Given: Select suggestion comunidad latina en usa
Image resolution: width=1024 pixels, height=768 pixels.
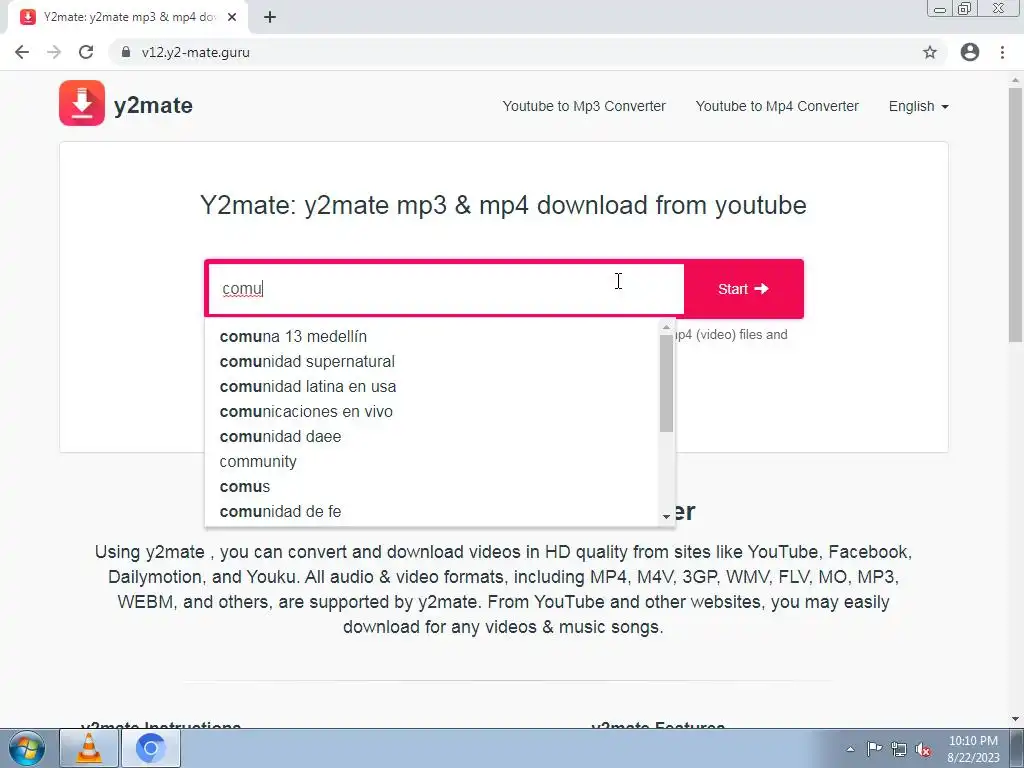Looking at the screenshot, I should click(431, 387).
